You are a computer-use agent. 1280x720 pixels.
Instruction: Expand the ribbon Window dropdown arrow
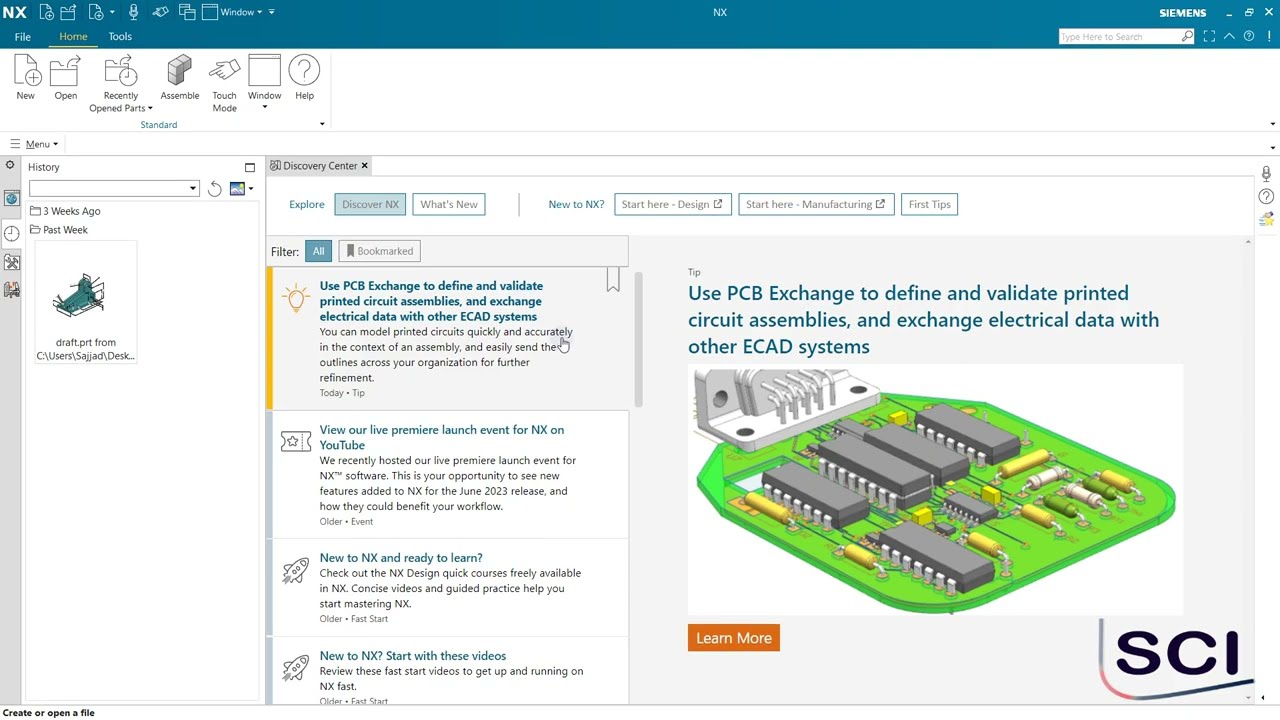[265, 108]
